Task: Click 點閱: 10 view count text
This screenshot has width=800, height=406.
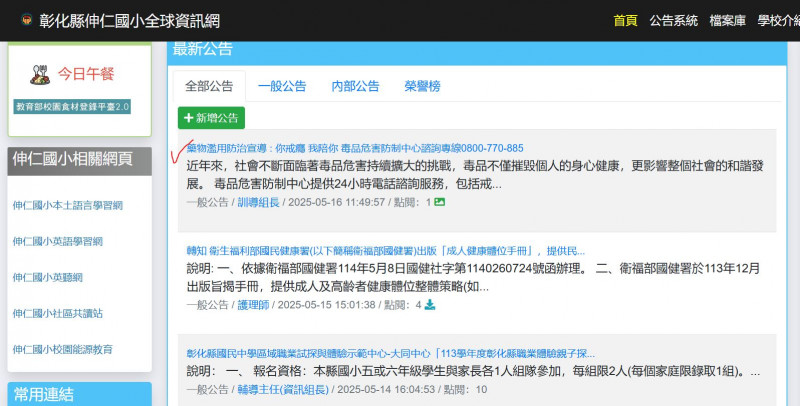Action: pos(465,389)
